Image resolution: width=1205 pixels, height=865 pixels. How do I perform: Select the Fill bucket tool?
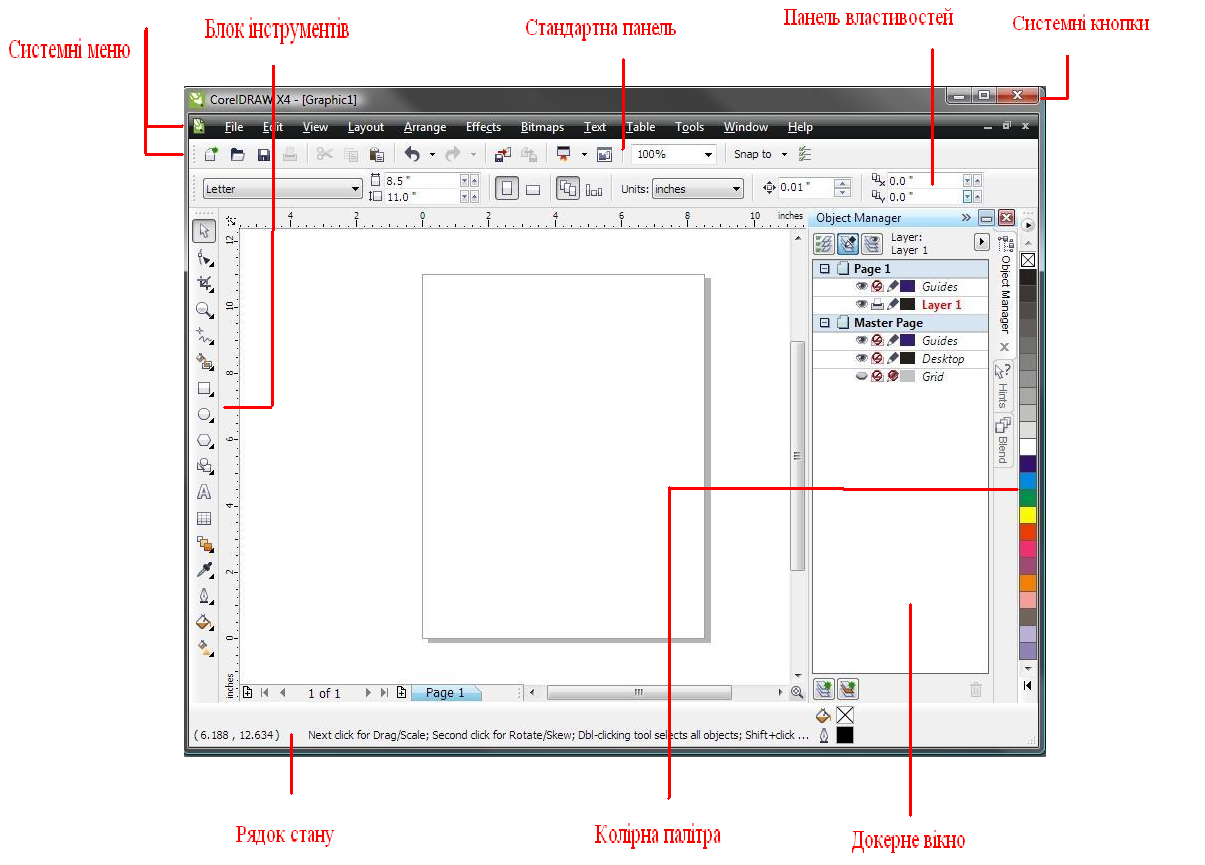click(204, 622)
